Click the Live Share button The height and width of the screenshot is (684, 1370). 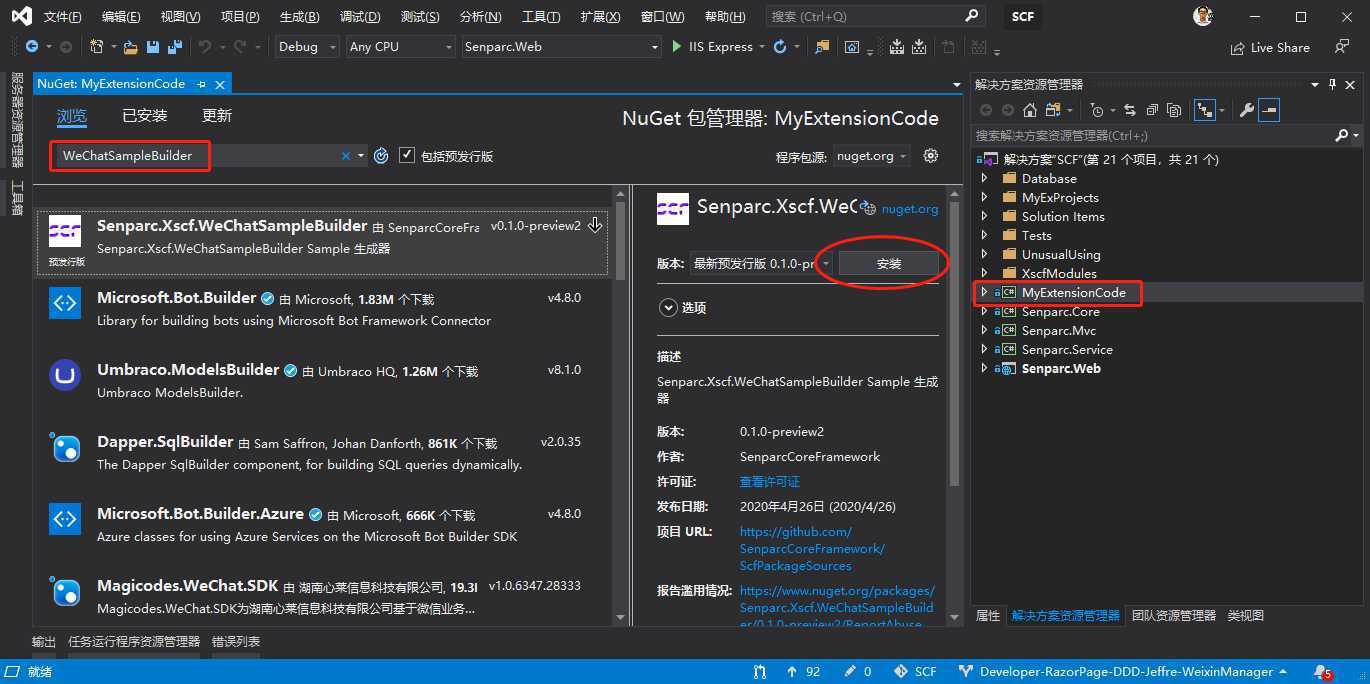click(1270, 47)
